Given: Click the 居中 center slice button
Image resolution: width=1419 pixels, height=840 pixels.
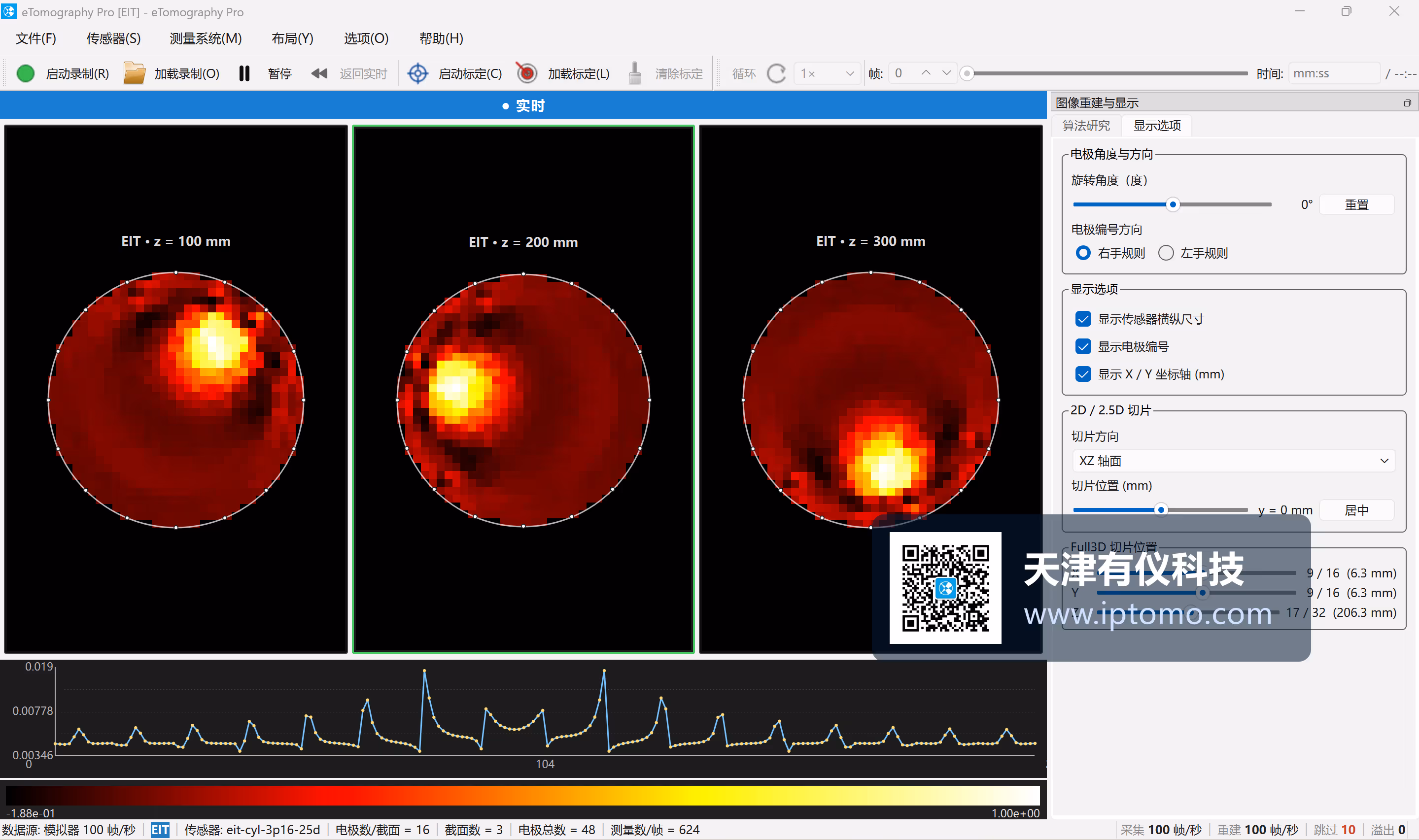Looking at the screenshot, I should click(x=1356, y=510).
